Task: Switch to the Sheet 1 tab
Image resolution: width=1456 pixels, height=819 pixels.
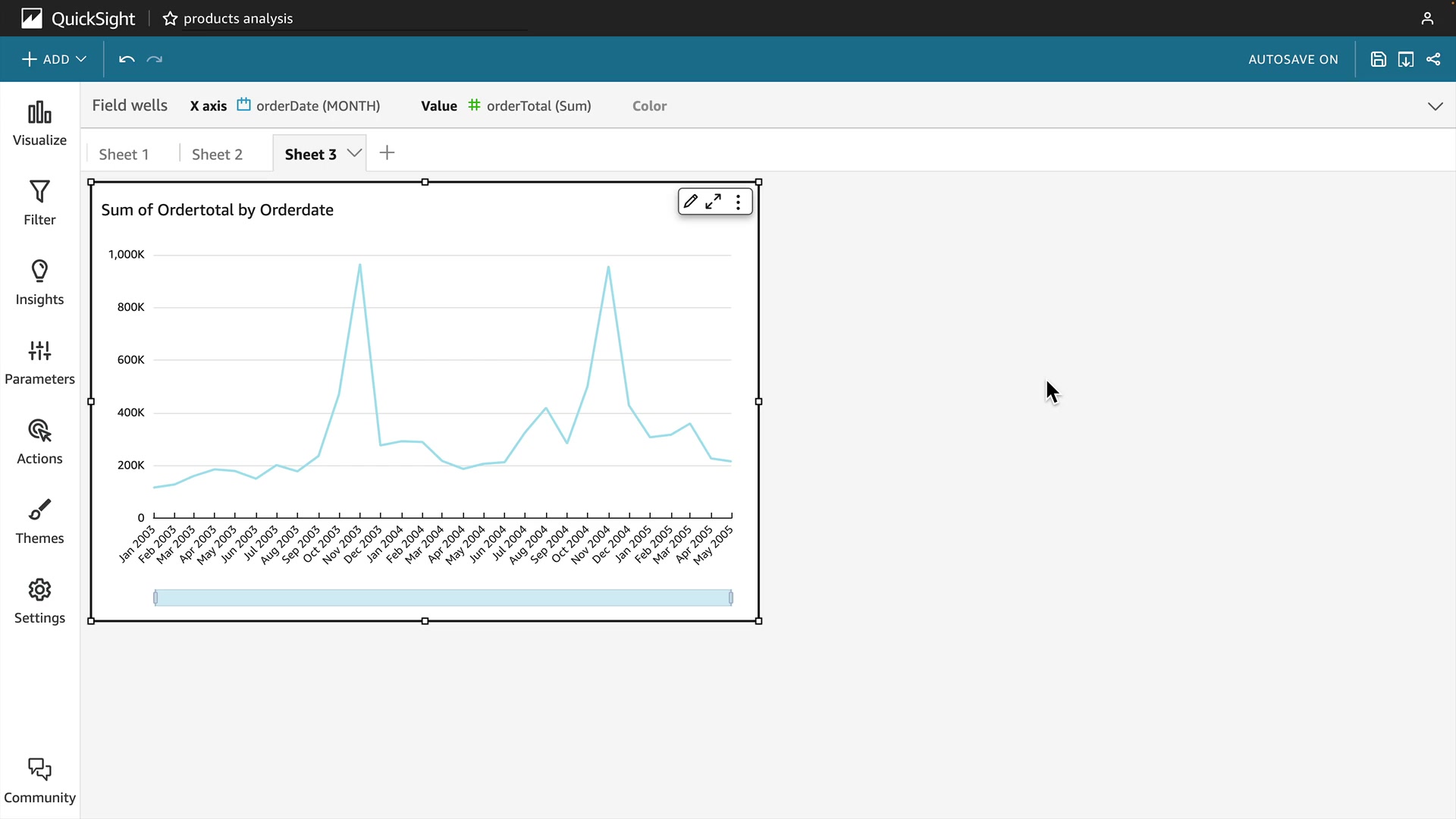Action: tap(124, 154)
